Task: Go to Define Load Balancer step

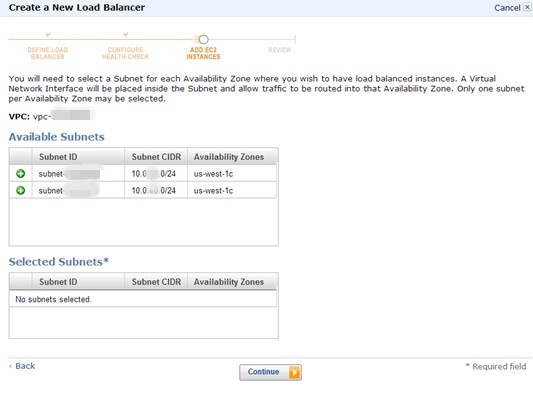Action: (x=48, y=53)
